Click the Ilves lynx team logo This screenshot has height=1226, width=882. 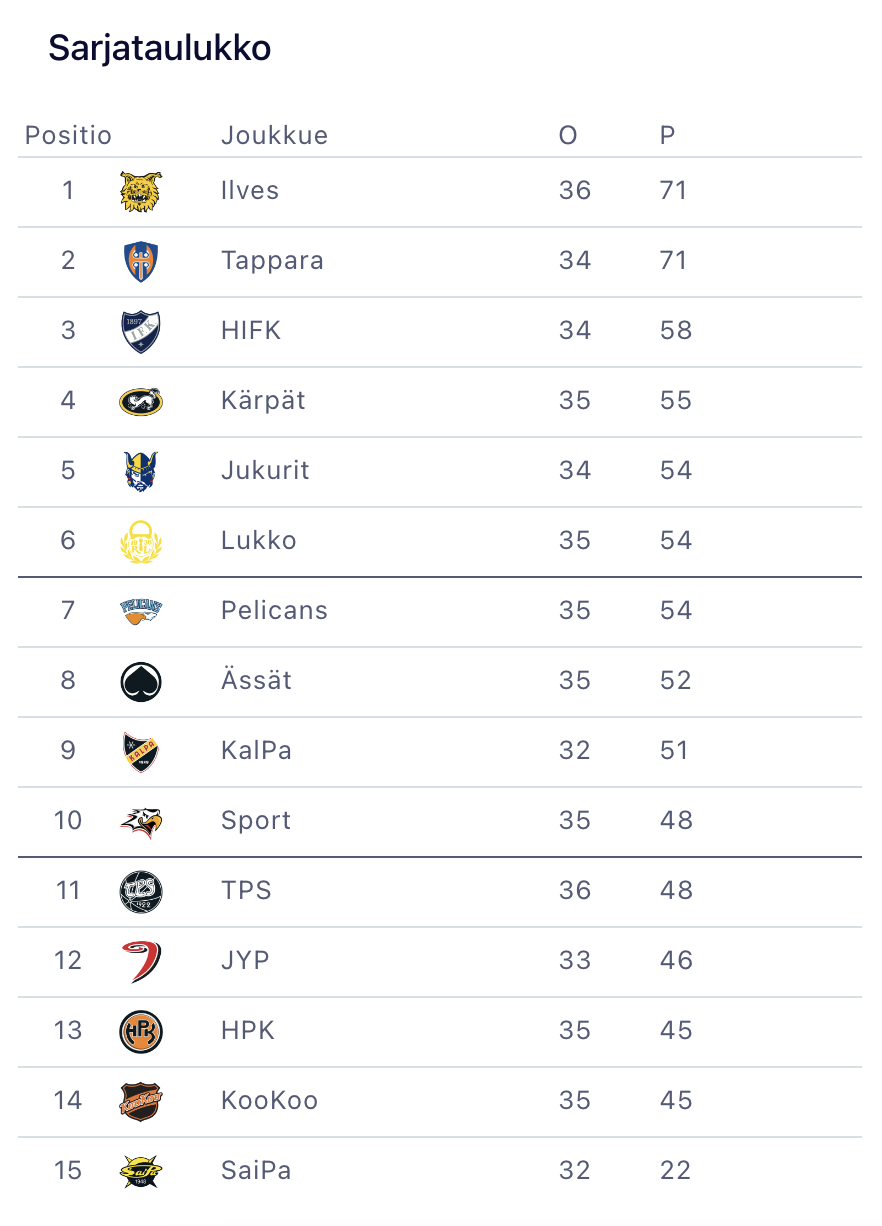click(140, 191)
